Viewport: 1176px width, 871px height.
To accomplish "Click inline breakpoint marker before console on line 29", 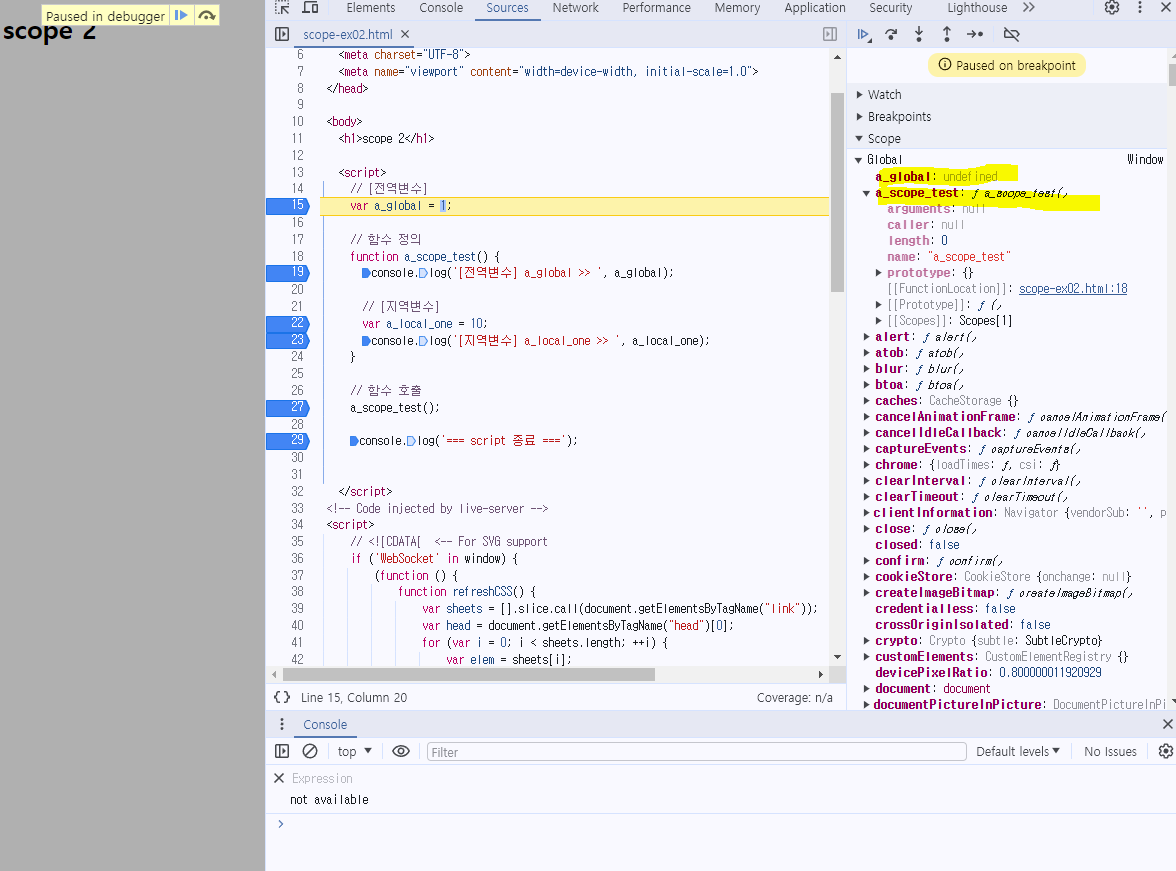I will [x=354, y=441].
